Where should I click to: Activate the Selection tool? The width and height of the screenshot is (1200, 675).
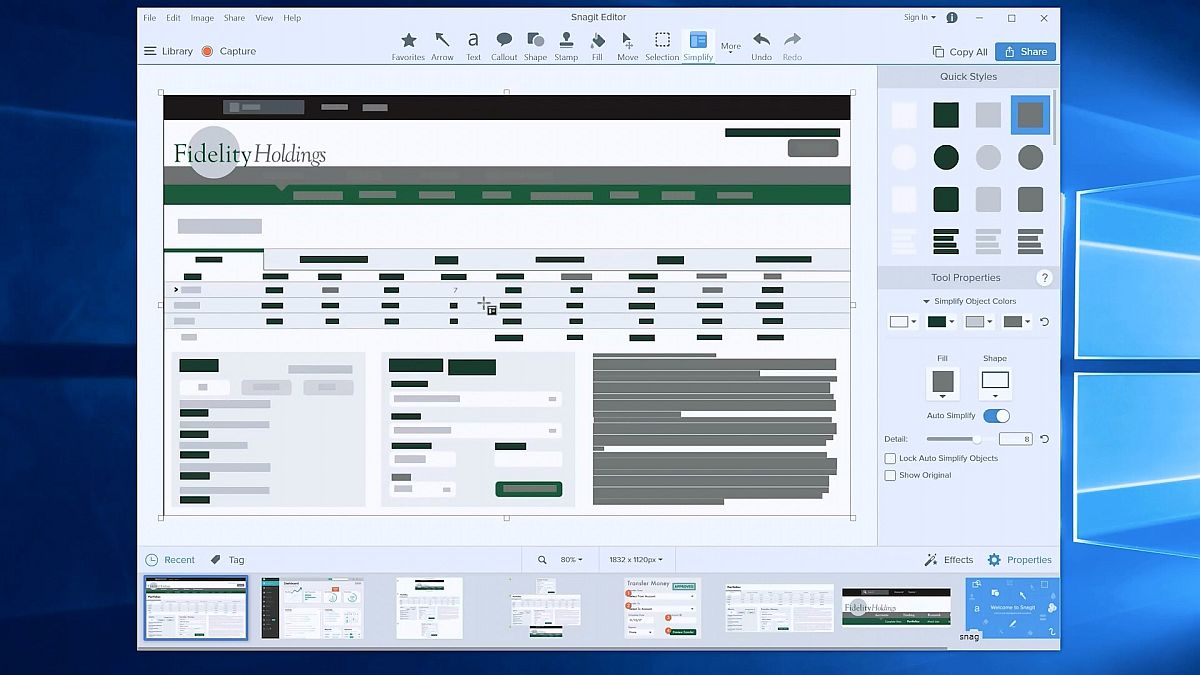662,45
